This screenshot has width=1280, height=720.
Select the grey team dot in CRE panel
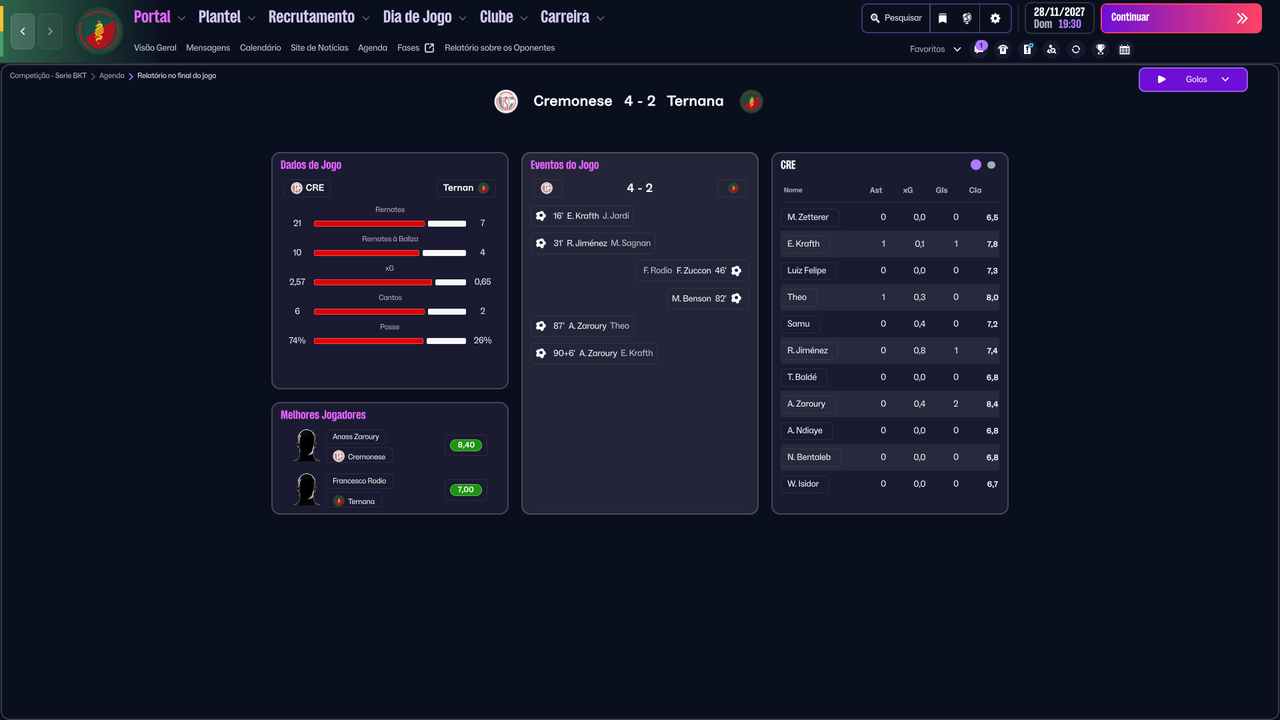pos(991,165)
